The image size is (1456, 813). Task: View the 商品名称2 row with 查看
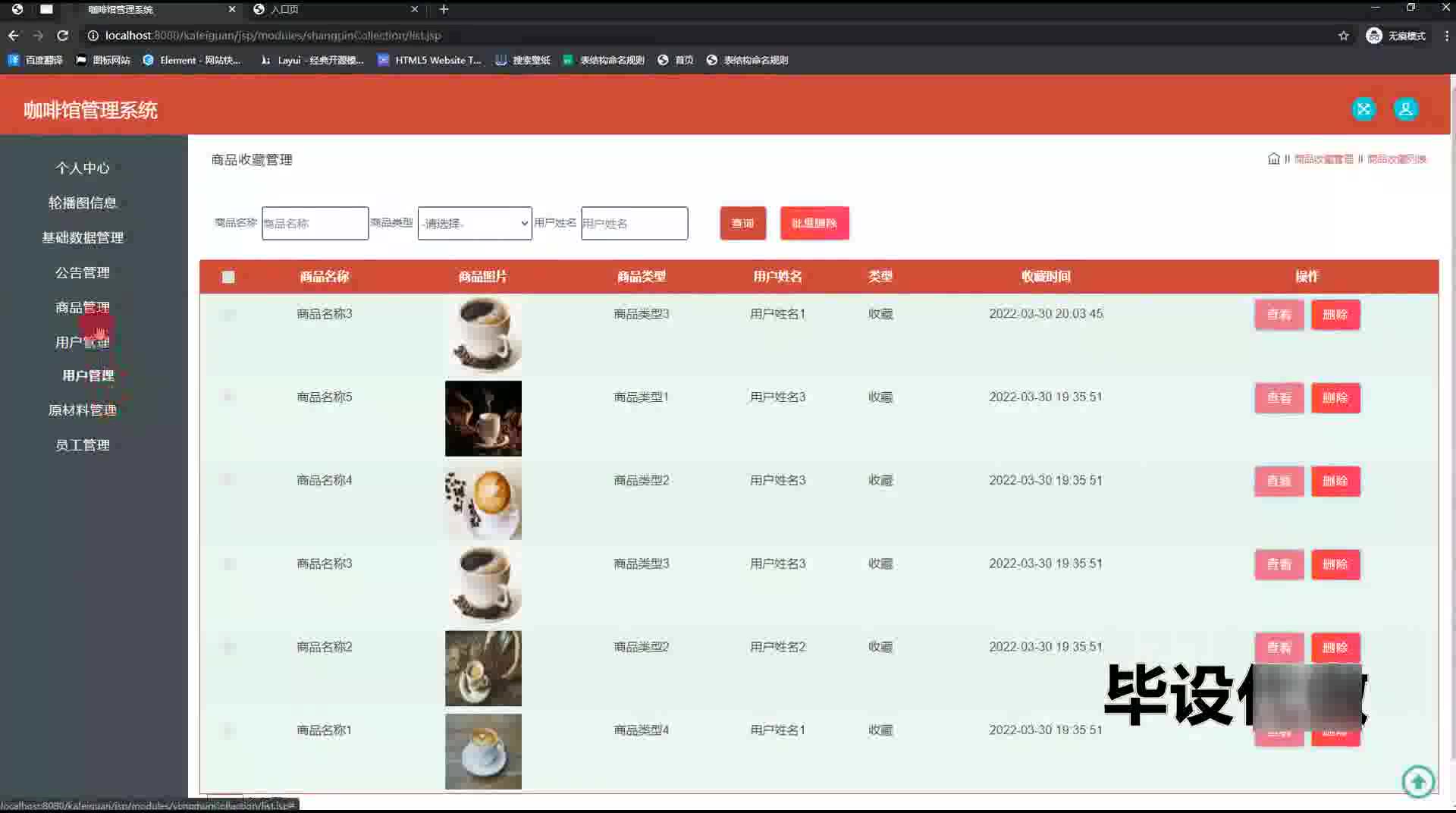pos(1279,647)
